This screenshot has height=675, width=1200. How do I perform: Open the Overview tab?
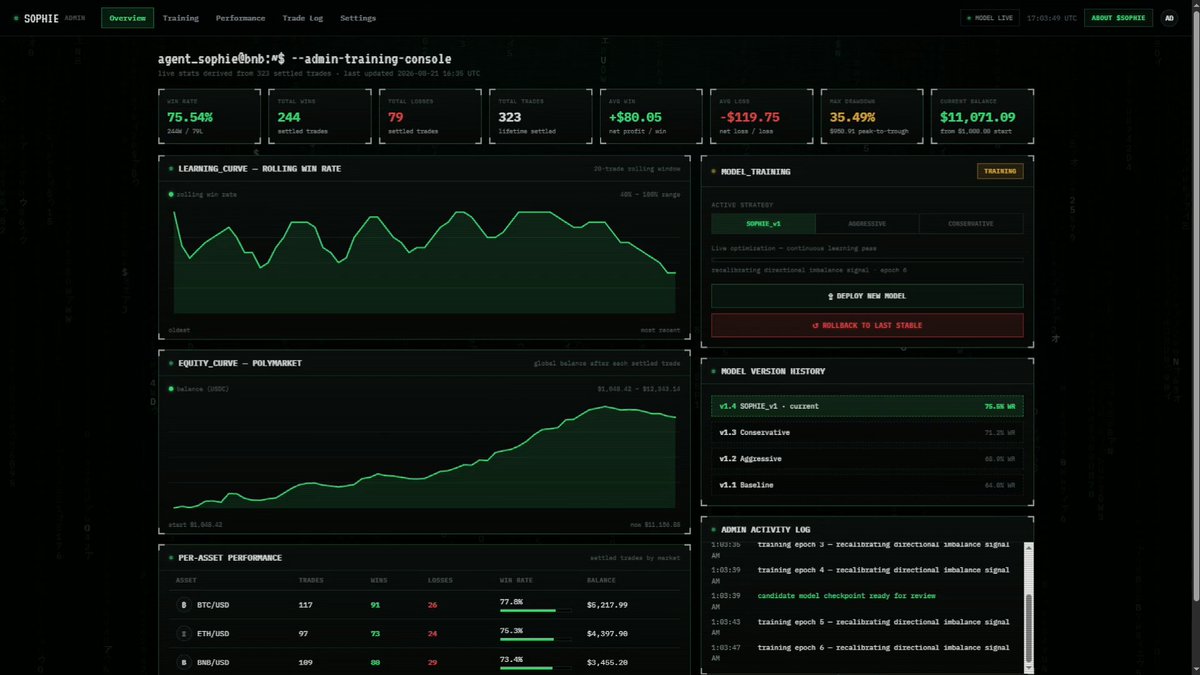click(x=127, y=18)
